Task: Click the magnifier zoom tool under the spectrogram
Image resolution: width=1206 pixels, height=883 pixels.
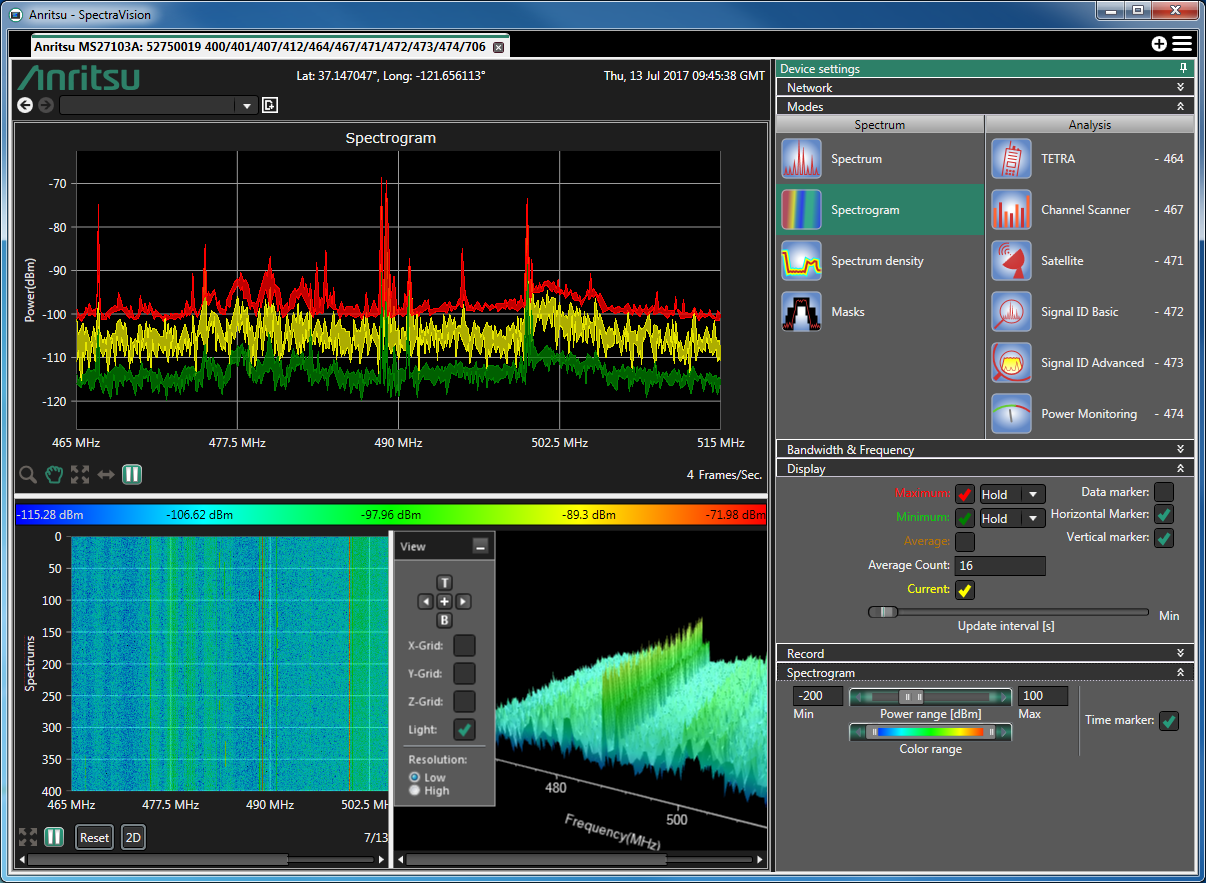Action: (x=28, y=474)
